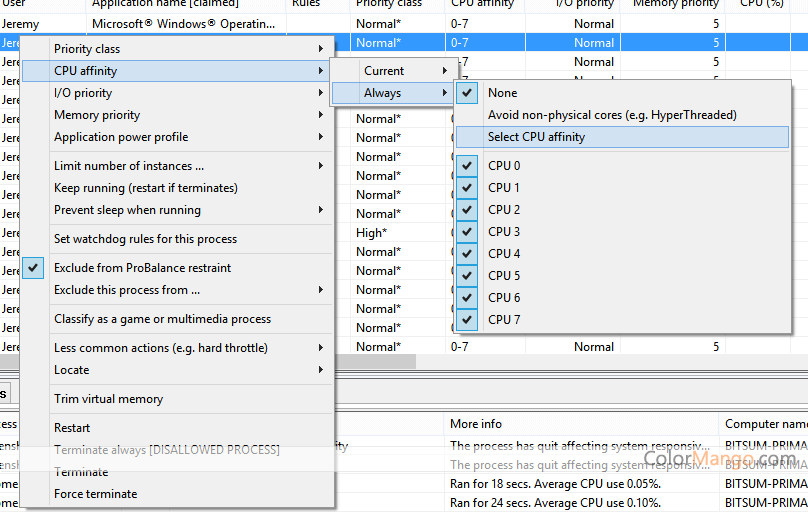Expand the I/O priority submenu

tap(177, 93)
